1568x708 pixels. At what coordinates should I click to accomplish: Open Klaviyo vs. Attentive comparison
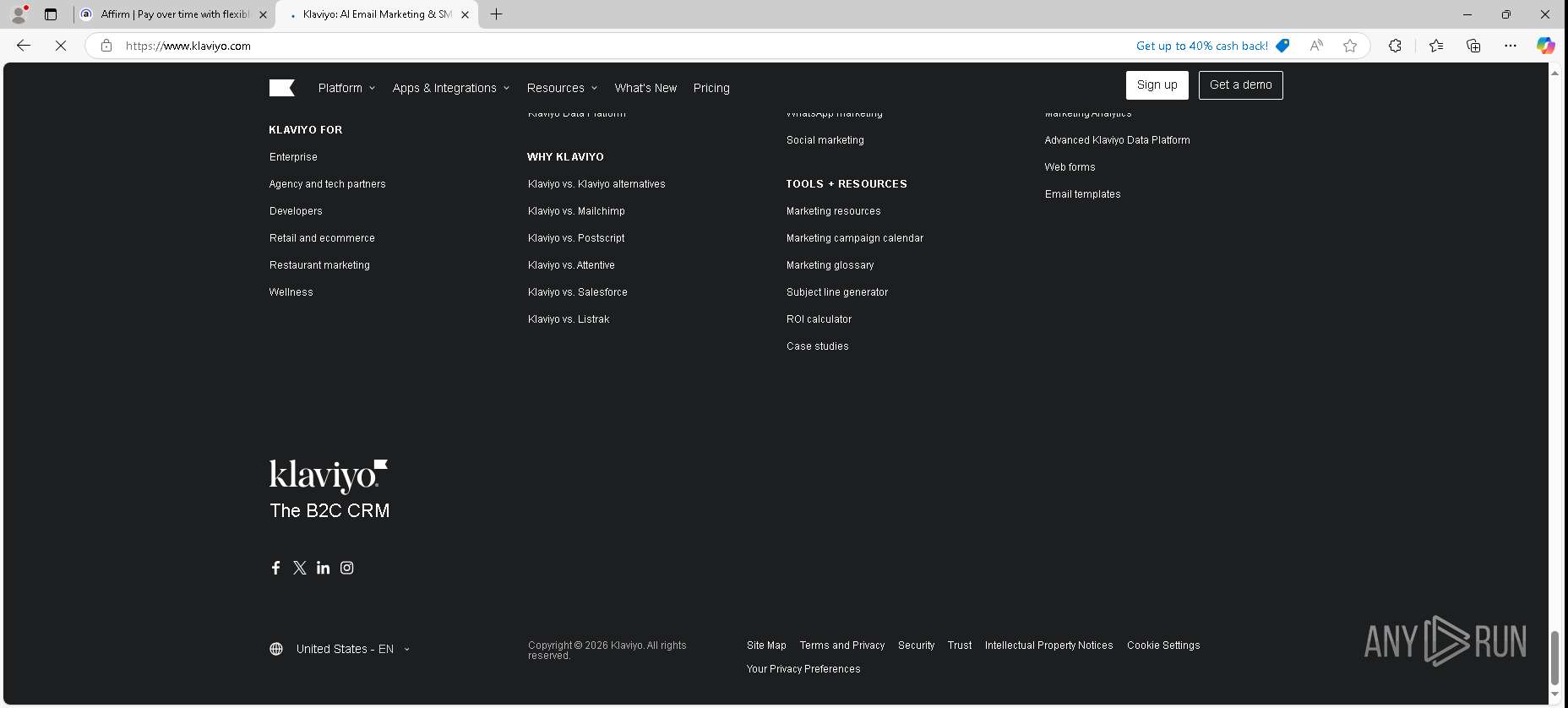tap(571, 265)
